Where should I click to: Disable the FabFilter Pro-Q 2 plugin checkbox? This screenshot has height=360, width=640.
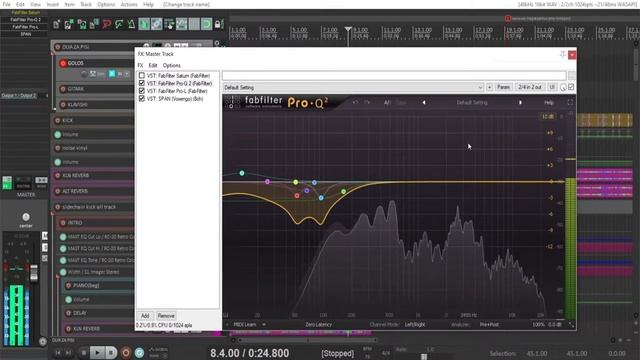tap(142, 83)
